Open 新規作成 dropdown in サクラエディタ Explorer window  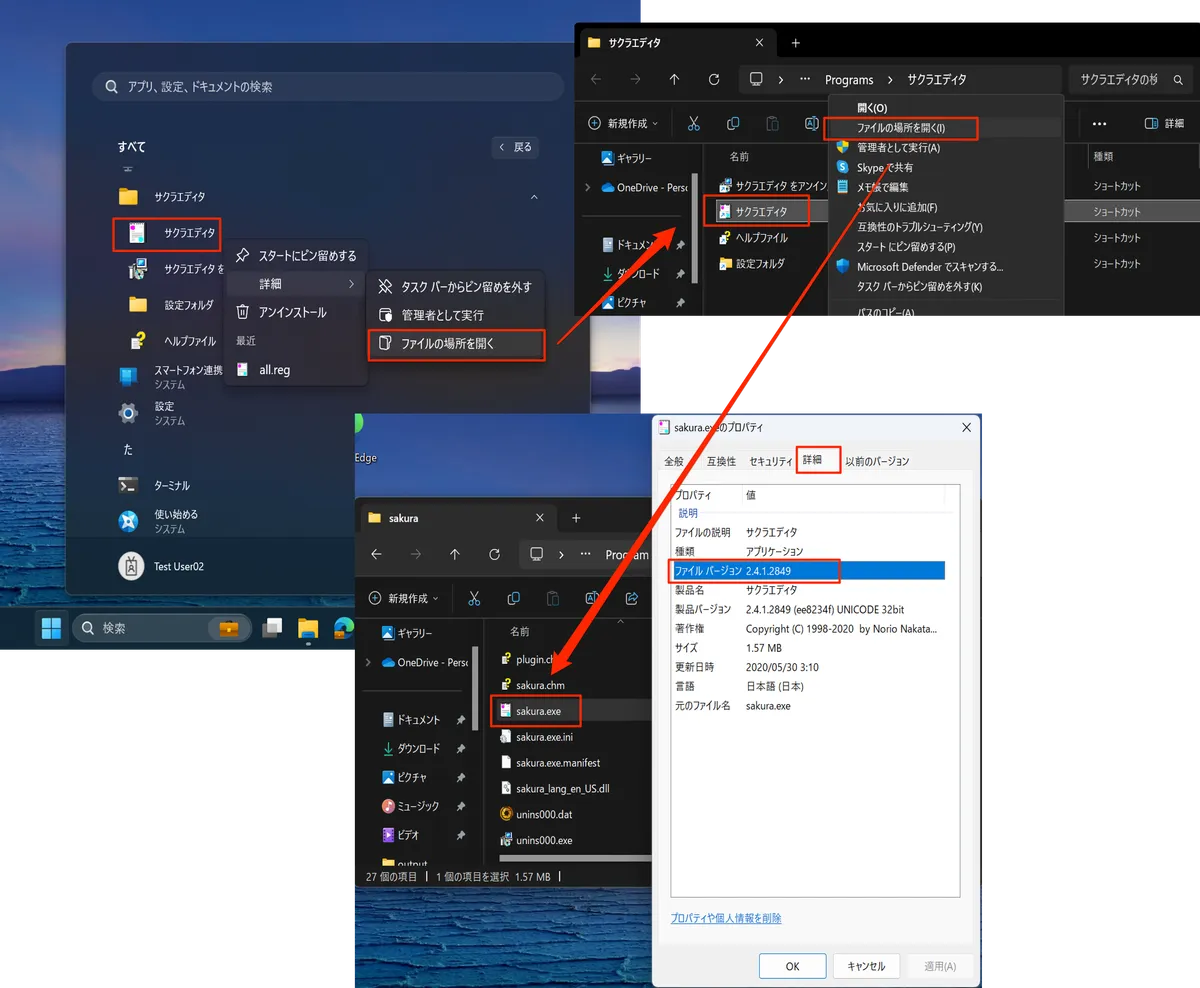pyautogui.click(x=624, y=123)
